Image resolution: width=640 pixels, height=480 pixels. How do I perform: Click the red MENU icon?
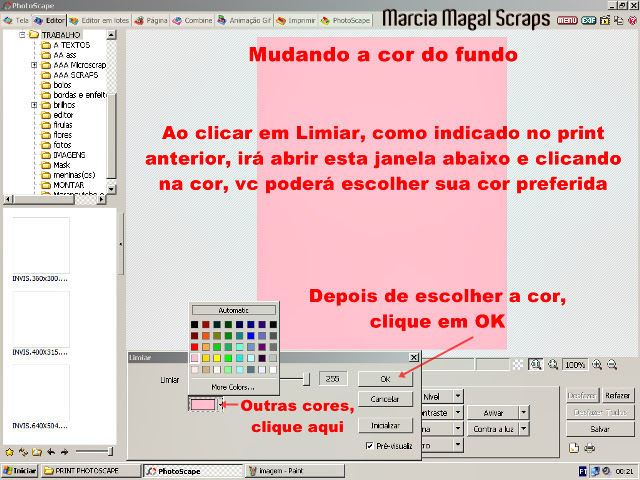pos(567,20)
